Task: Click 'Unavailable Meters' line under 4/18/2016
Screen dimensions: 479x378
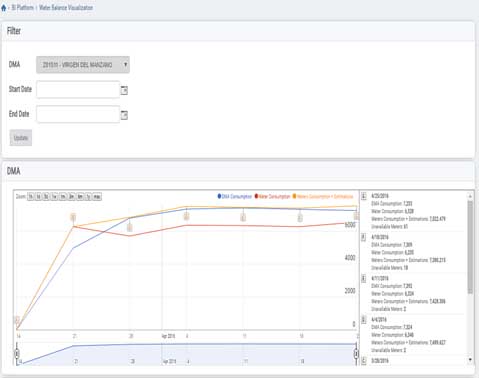Action: (x=389, y=268)
